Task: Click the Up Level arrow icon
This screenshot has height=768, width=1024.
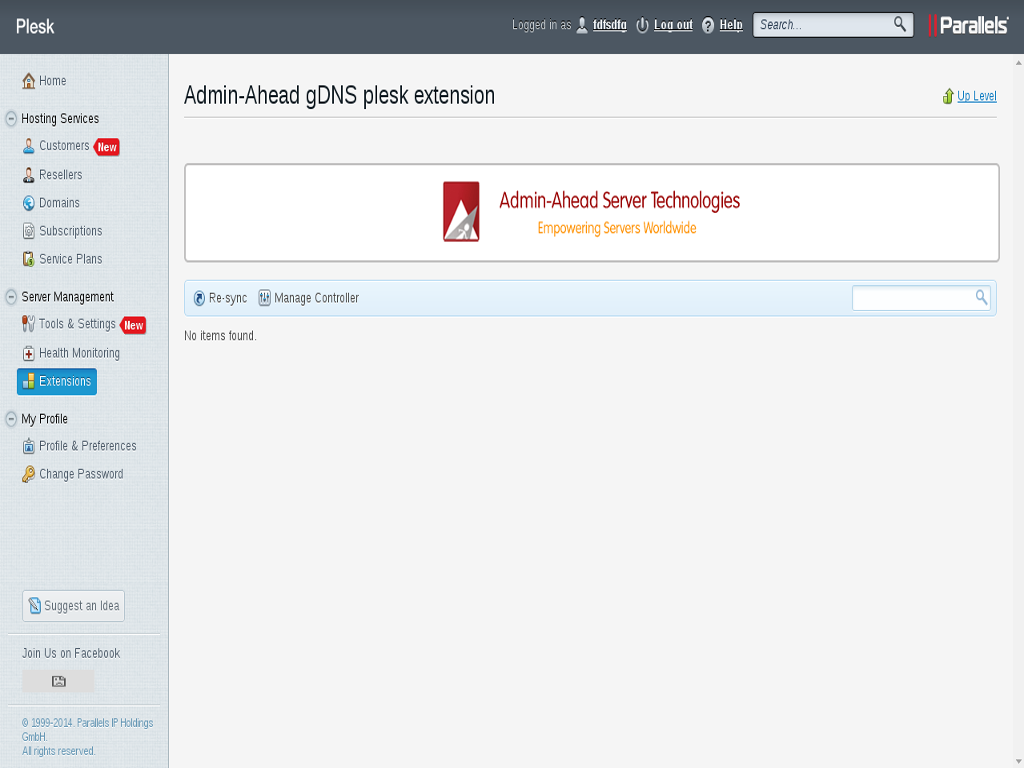Action: click(x=948, y=96)
